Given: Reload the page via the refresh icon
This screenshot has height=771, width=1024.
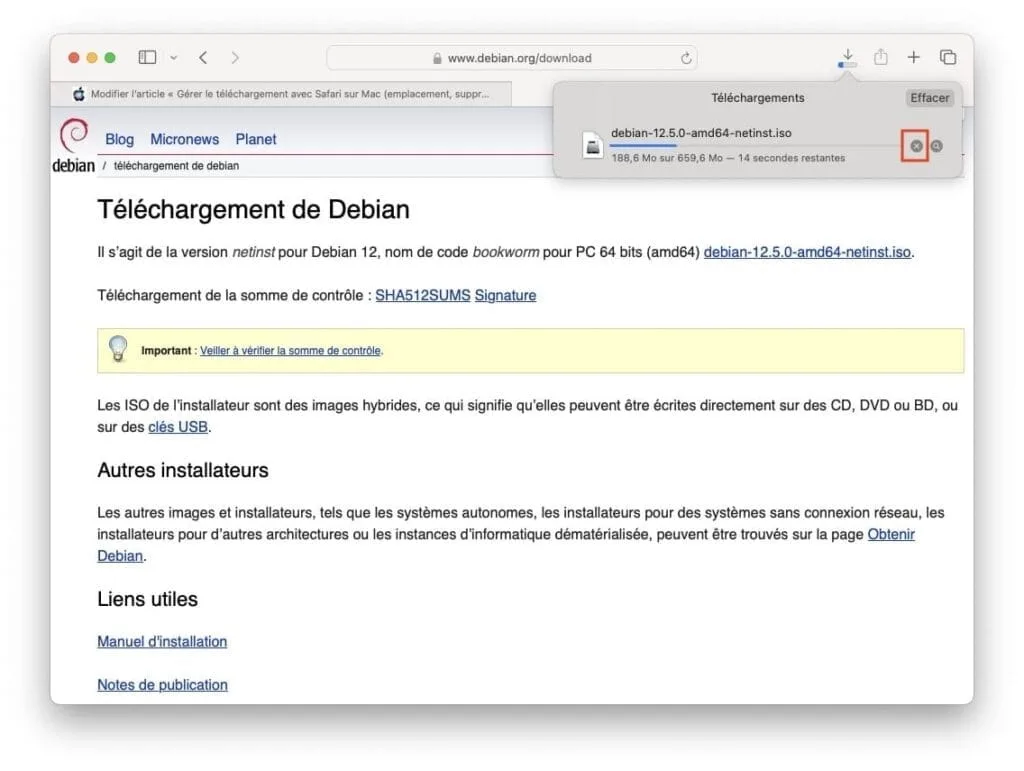Looking at the screenshot, I should point(687,57).
